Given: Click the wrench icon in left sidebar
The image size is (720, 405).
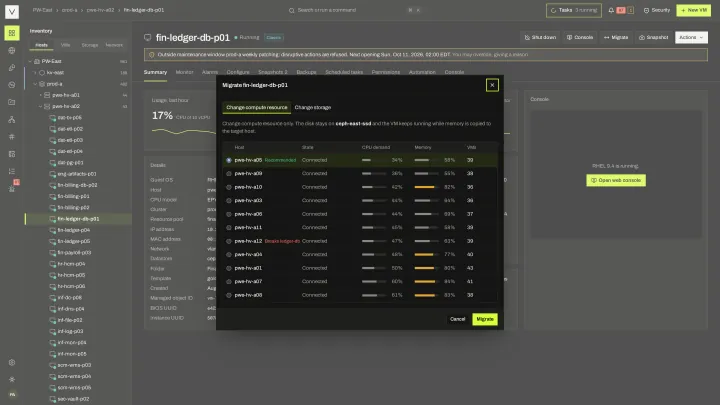Looking at the screenshot, I should click(12, 68).
